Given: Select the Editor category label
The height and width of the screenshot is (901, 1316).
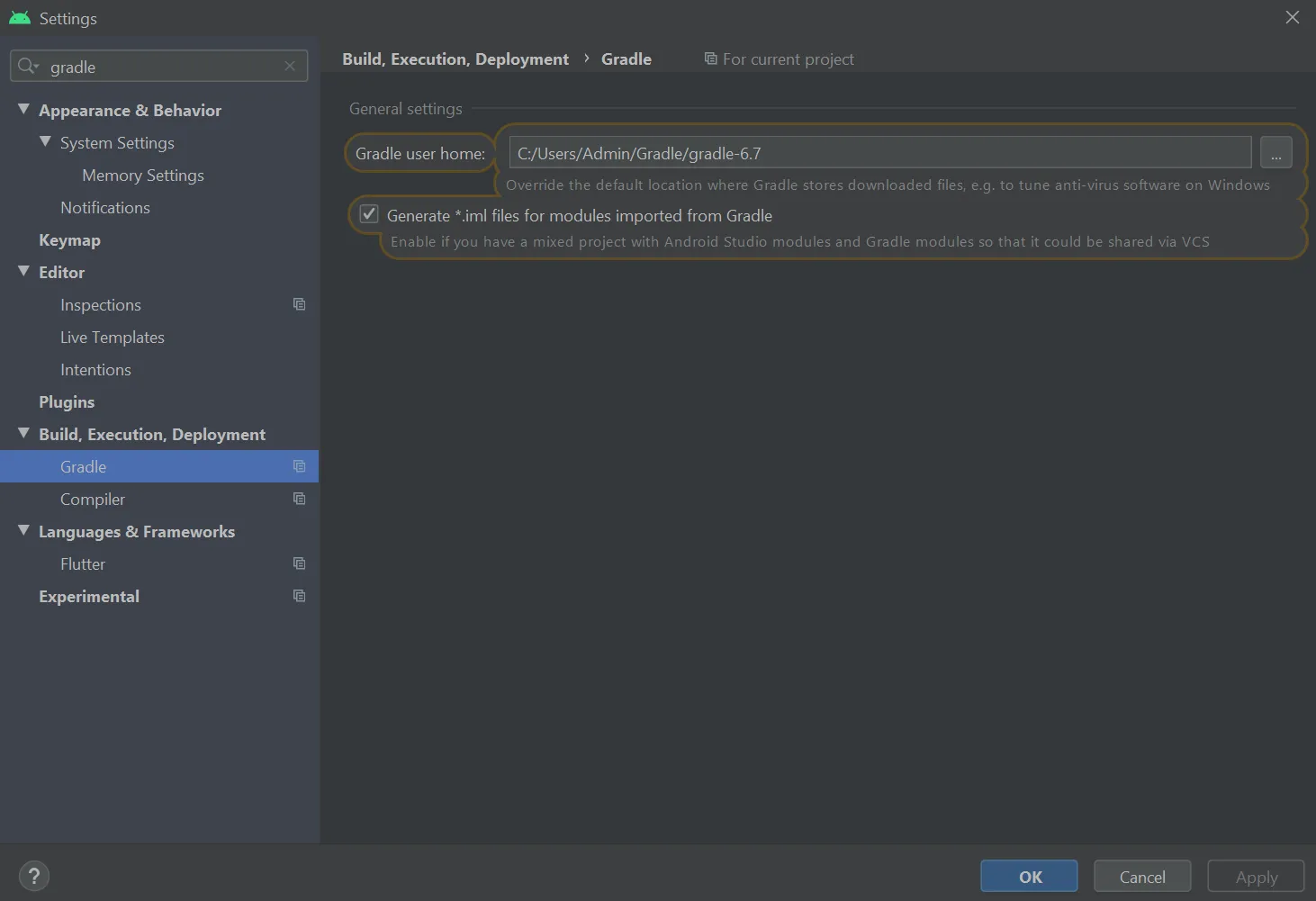Looking at the screenshot, I should pyautogui.click(x=61, y=273).
